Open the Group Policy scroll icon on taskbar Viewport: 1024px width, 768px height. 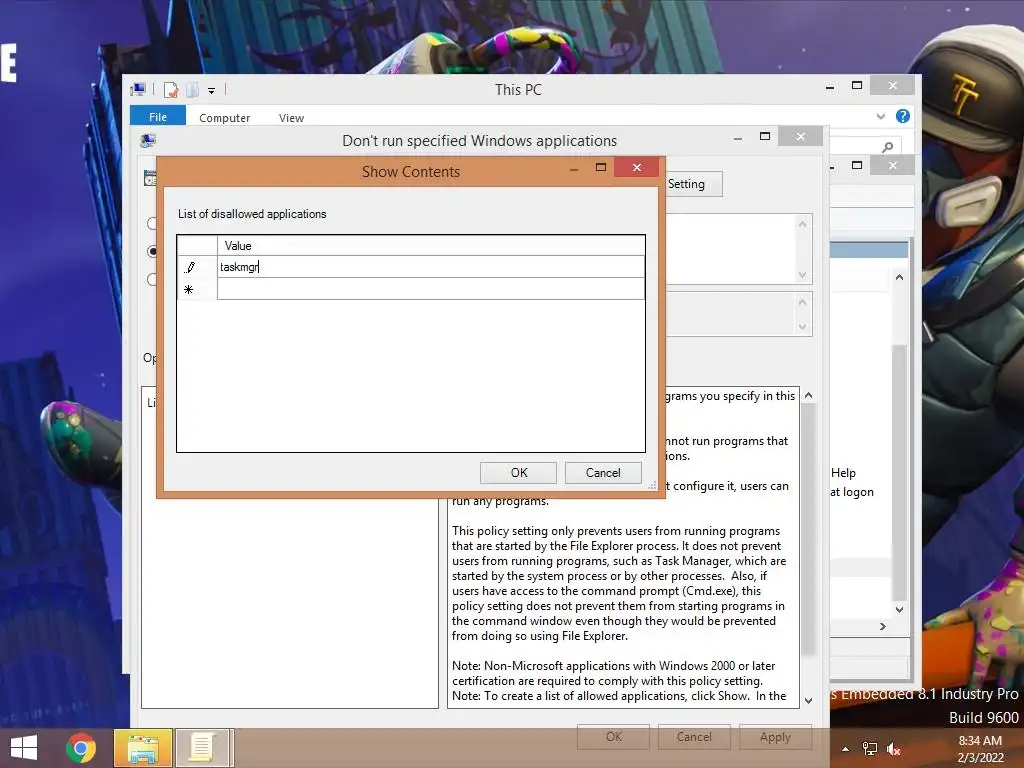(202, 748)
